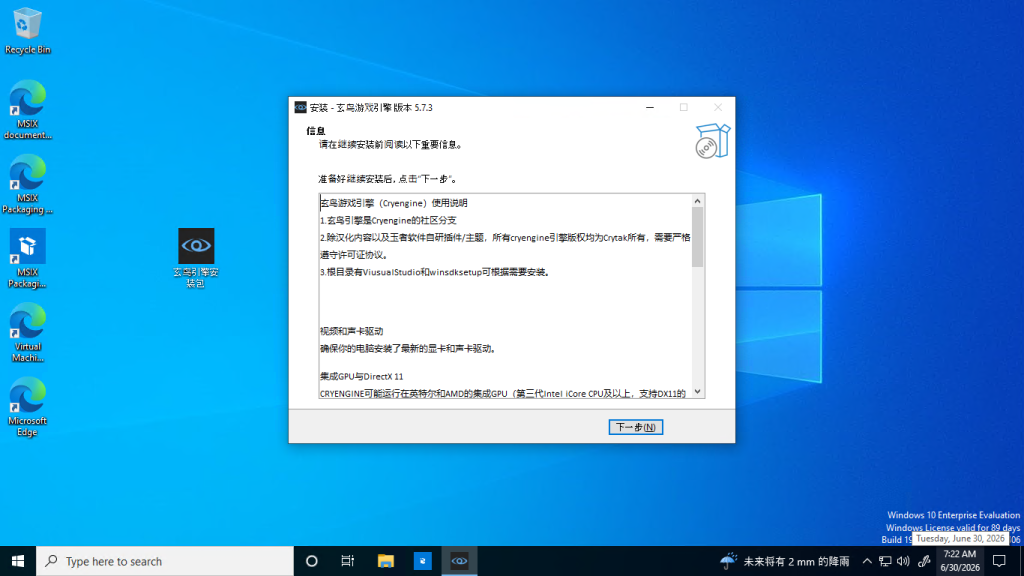1024x576 pixels.
Task: Click the heading 玄鸟游戏引擎 (Cryengine) 使用说明
Action: point(394,203)
